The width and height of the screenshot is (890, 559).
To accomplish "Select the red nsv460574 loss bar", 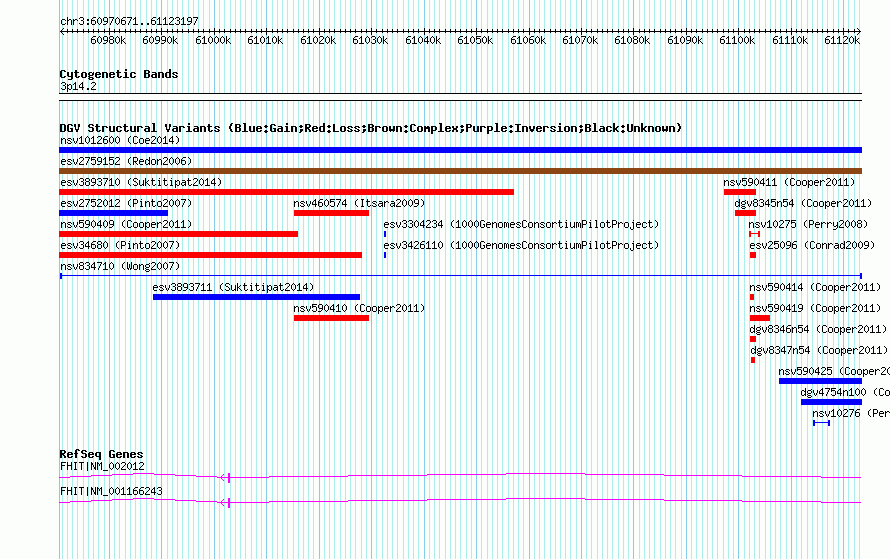I will point(331,213).
